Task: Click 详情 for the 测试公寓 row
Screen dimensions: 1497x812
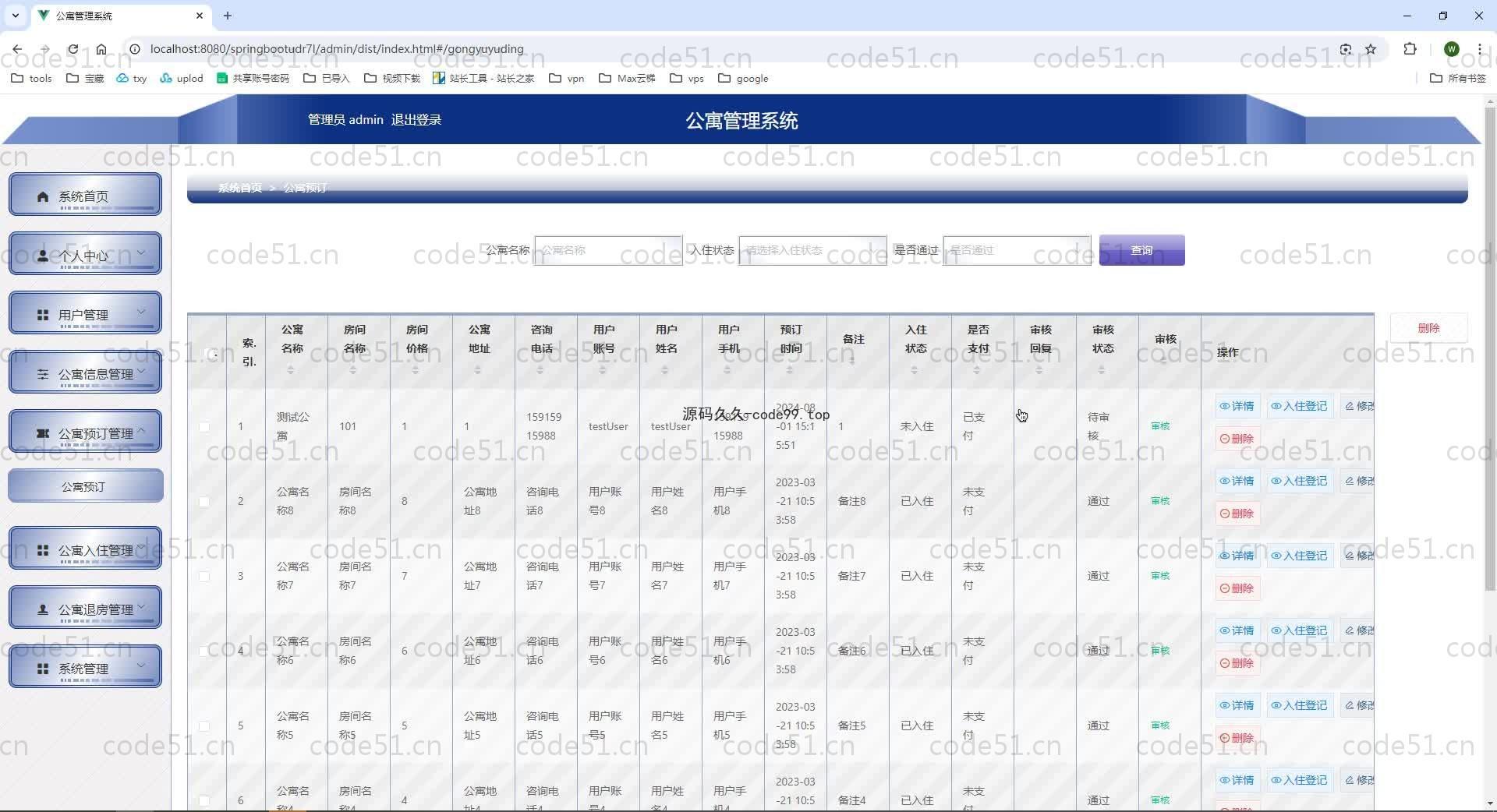Action: (1237, 406)
